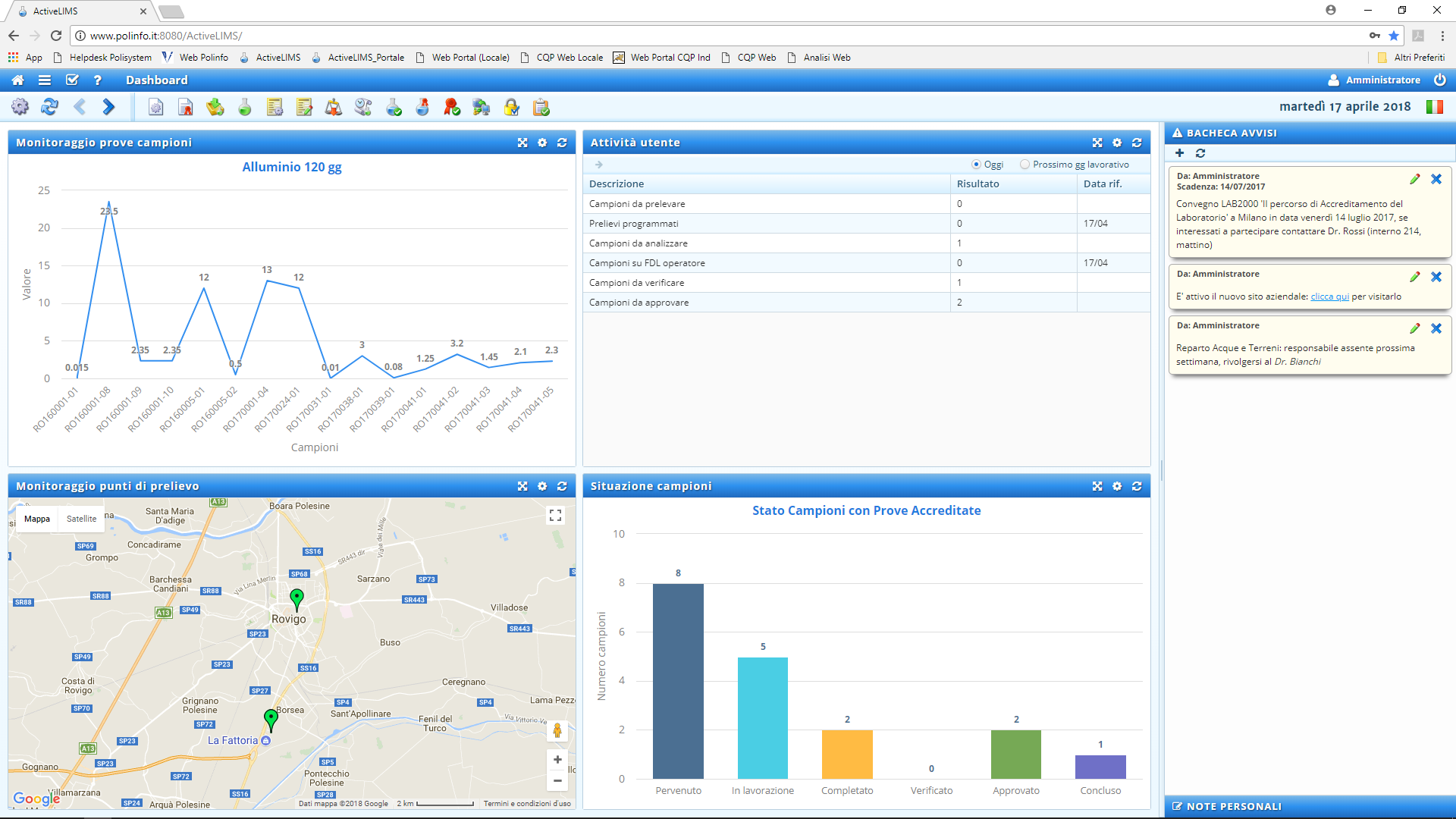The width and height of the screenshot is (1456, 819).
Task: Maximize Monitoraggio punti di prelievo panel
Action: (x=522, y=486)
